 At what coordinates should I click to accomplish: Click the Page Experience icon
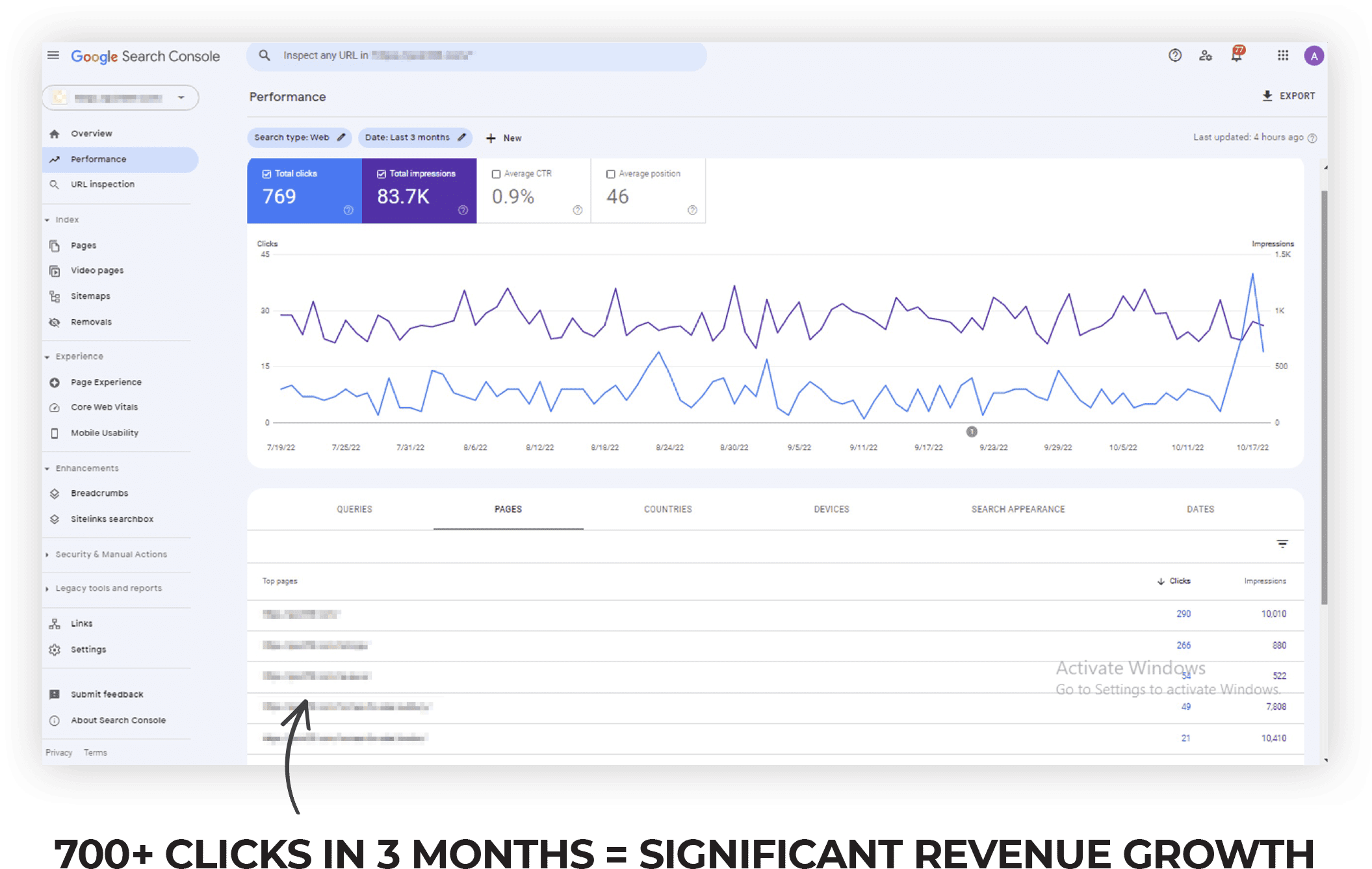(55, 382)
